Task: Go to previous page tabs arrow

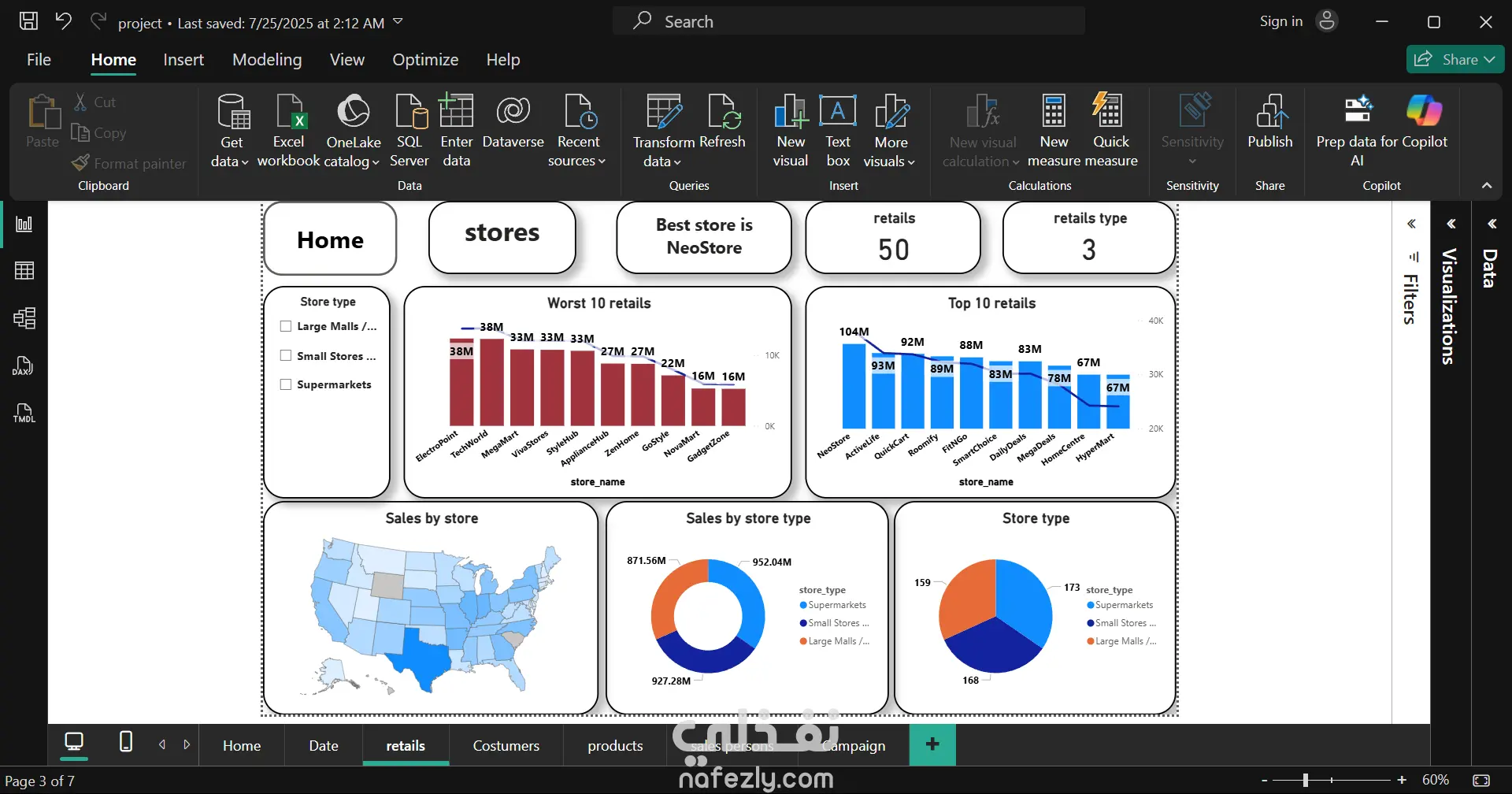Action: (162, 744)
